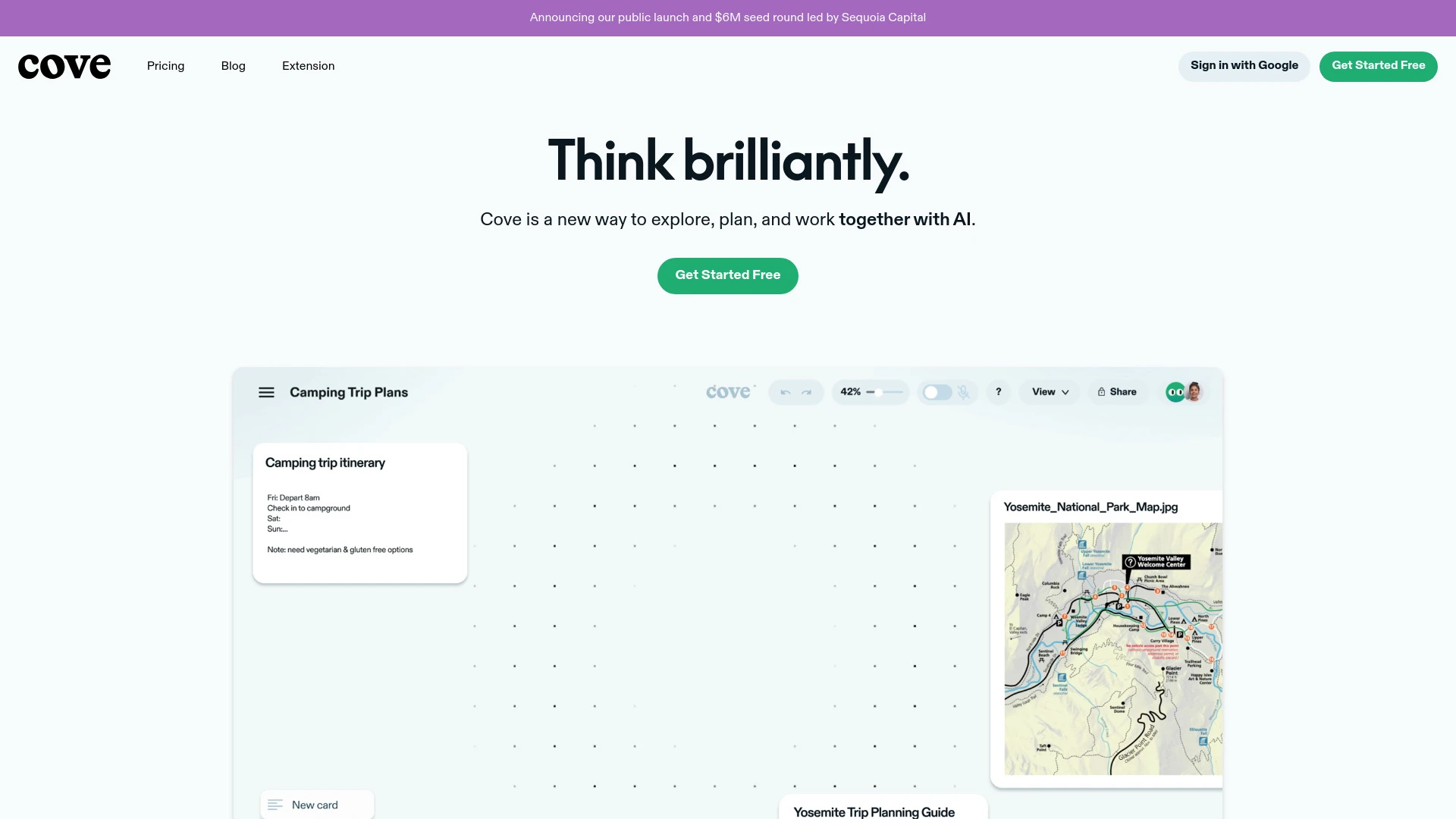This screenshot has height=819, width=1456.
Task: Click the redo arrow icon
Action: pos(806,392)
